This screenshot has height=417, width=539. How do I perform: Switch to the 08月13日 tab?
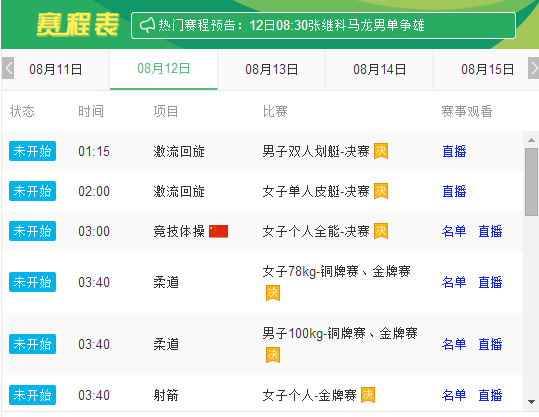(x=272, y=69)
